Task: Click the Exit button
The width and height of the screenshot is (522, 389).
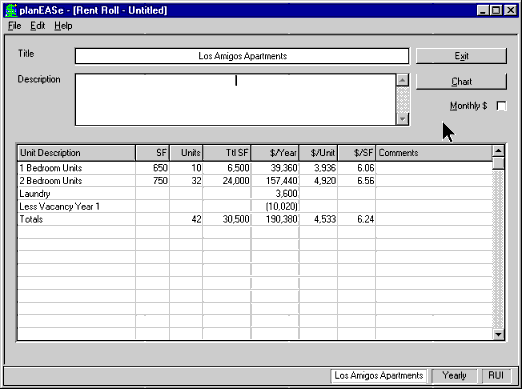Action: 461,56
